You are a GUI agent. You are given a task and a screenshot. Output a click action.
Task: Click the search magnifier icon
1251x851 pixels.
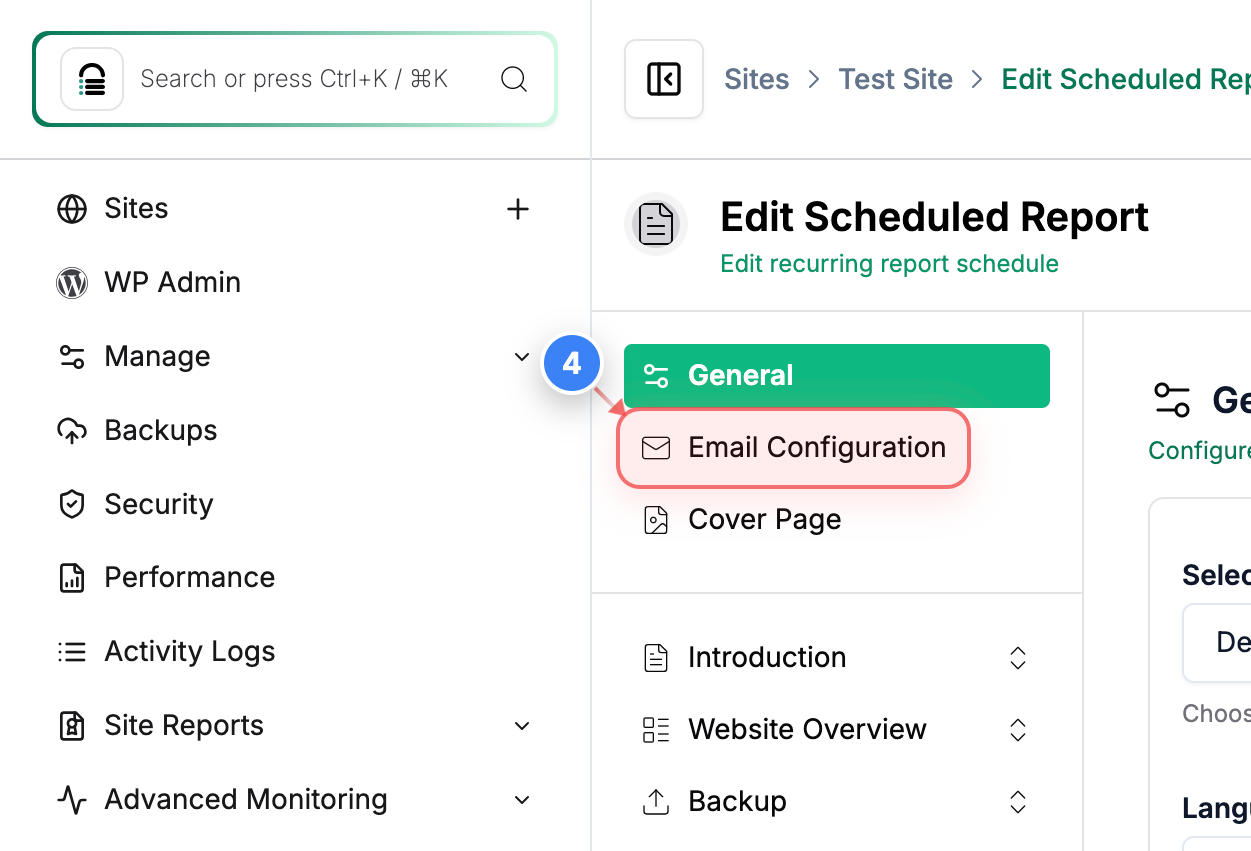click(x=514, y=79)
